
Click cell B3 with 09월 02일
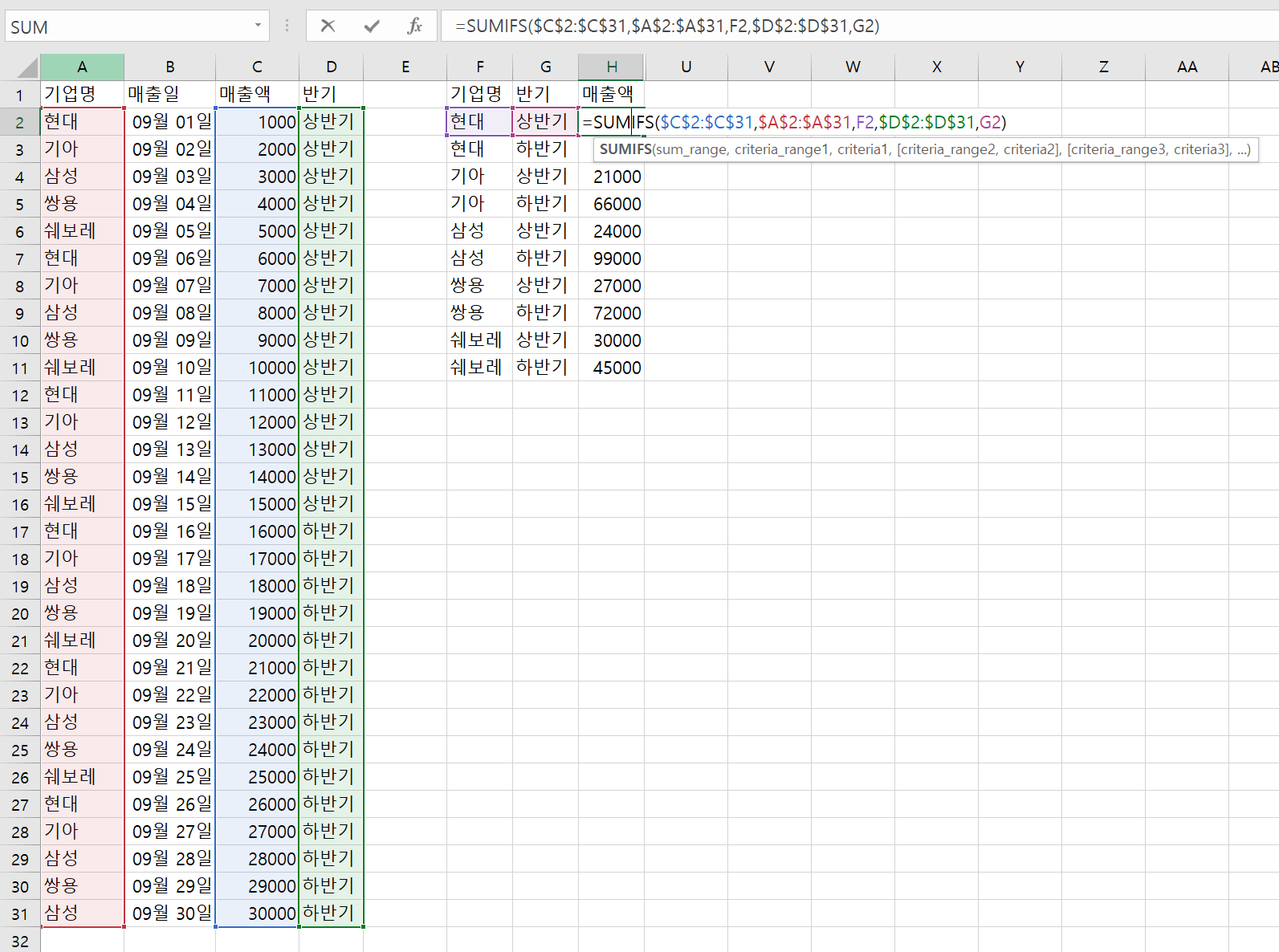pos(170,149)
